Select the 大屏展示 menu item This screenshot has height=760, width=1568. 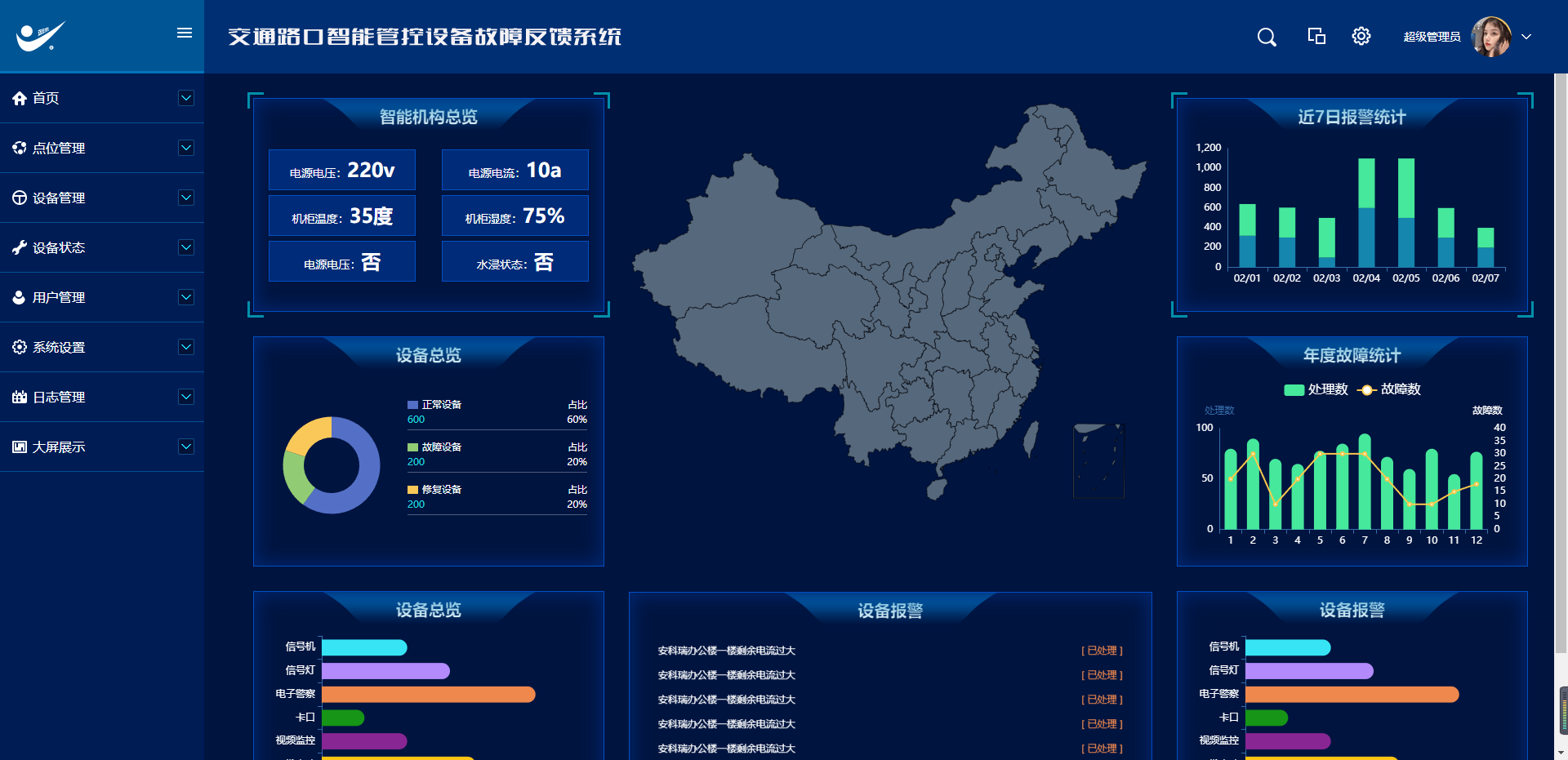59,447
